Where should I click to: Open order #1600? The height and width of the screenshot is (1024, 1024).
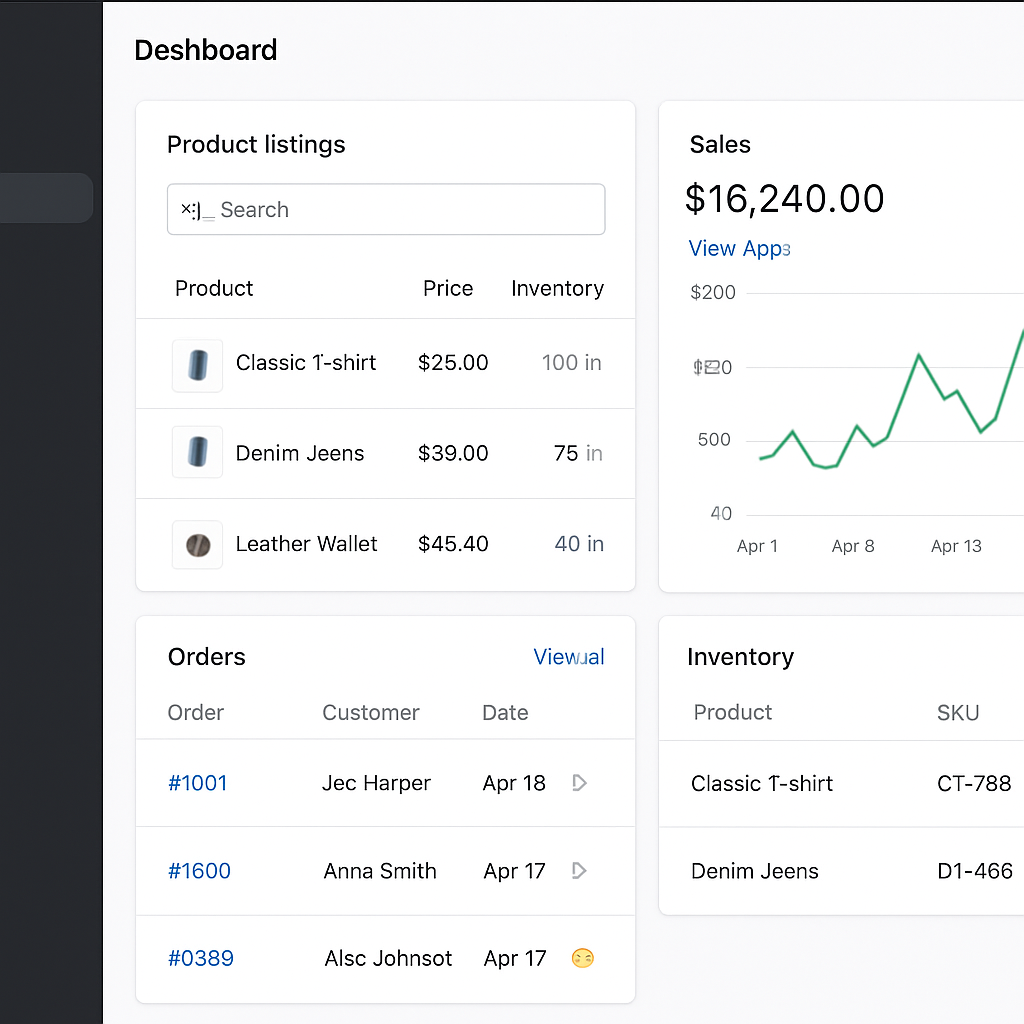coord(199,871)
